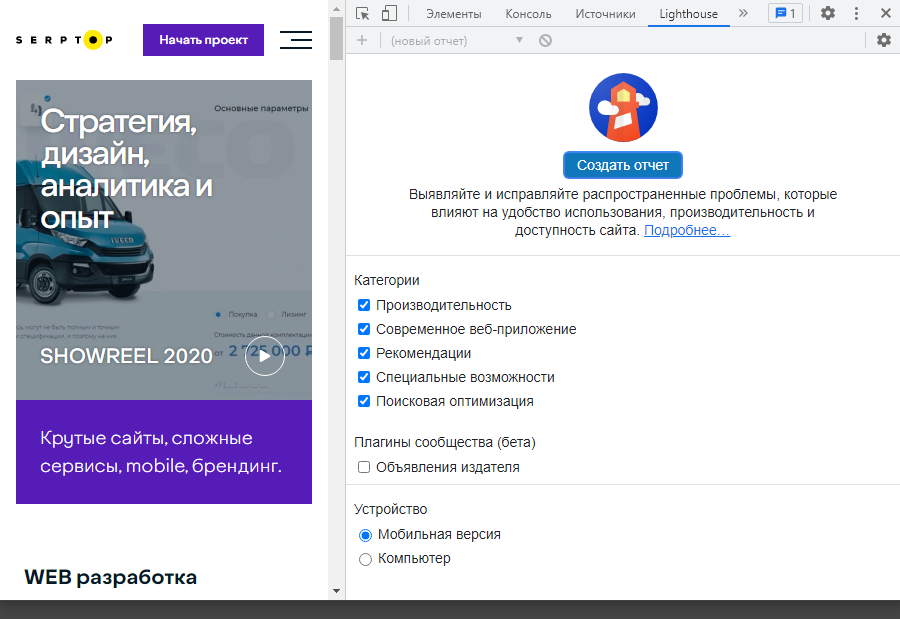Open the (новый отчет) report dropdown
Screen dimensions: 900x619
pos(457,40)
